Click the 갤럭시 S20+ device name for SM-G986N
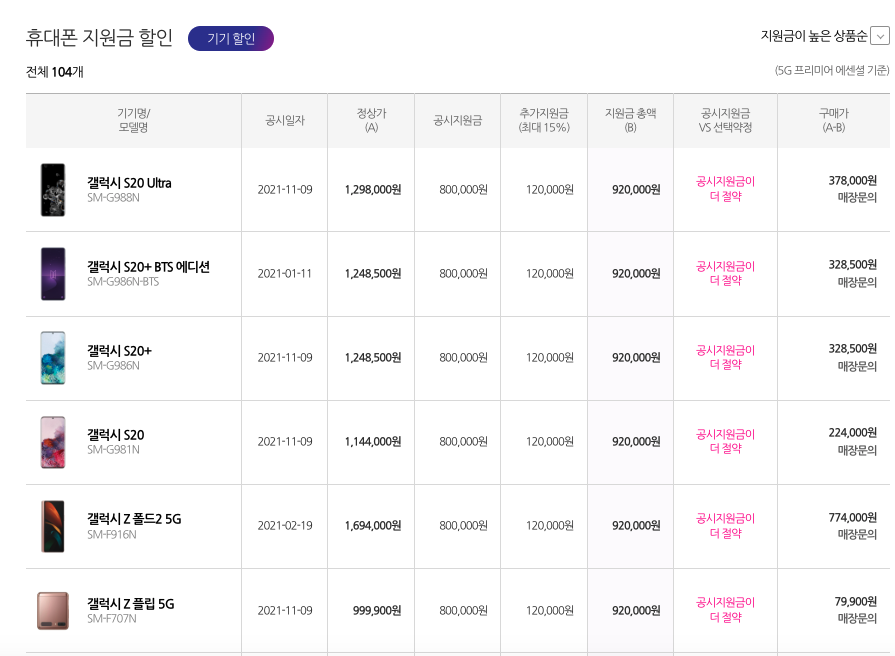 pos(119,351)
